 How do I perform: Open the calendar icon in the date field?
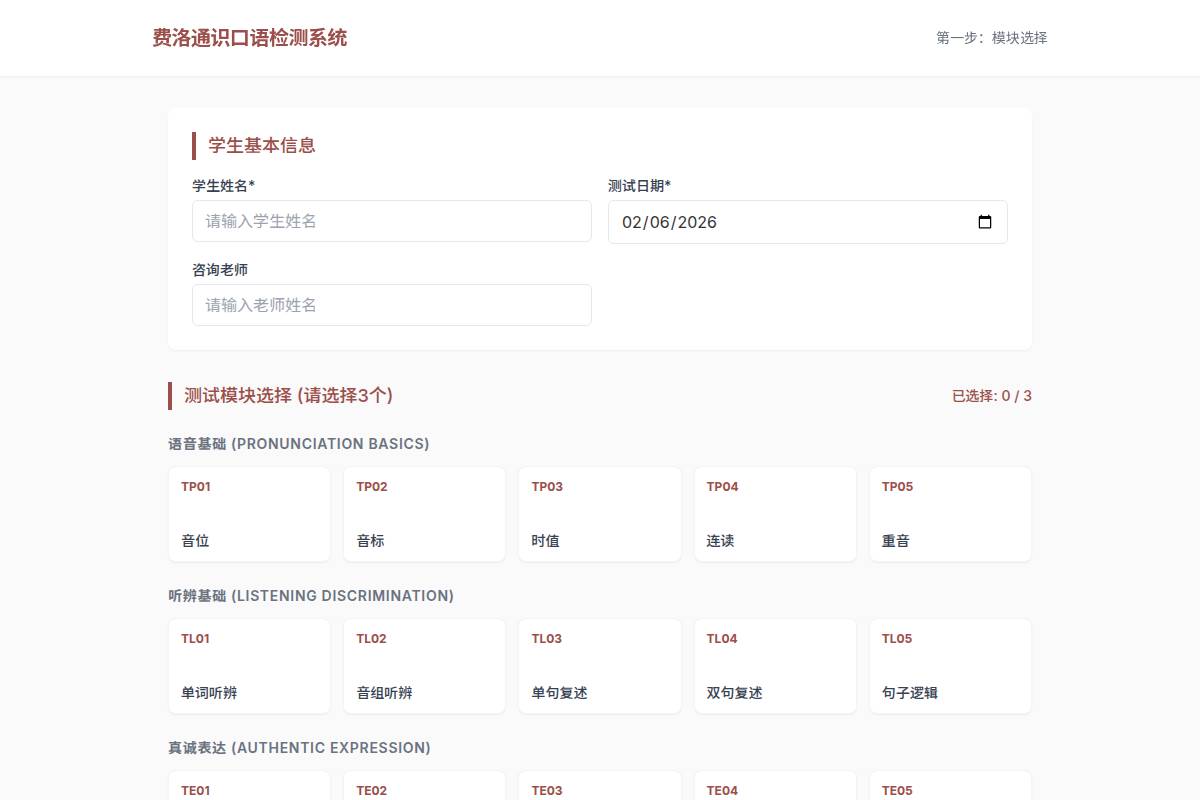(985, 221)
